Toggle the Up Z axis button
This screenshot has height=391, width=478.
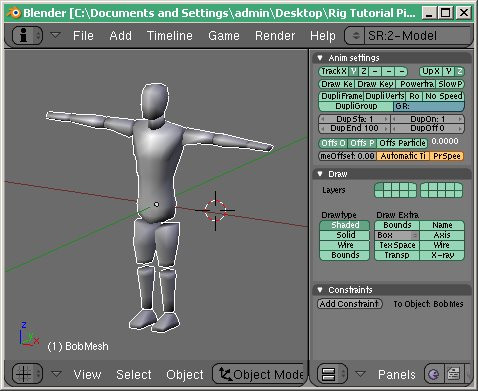click(x=459, y=71)
